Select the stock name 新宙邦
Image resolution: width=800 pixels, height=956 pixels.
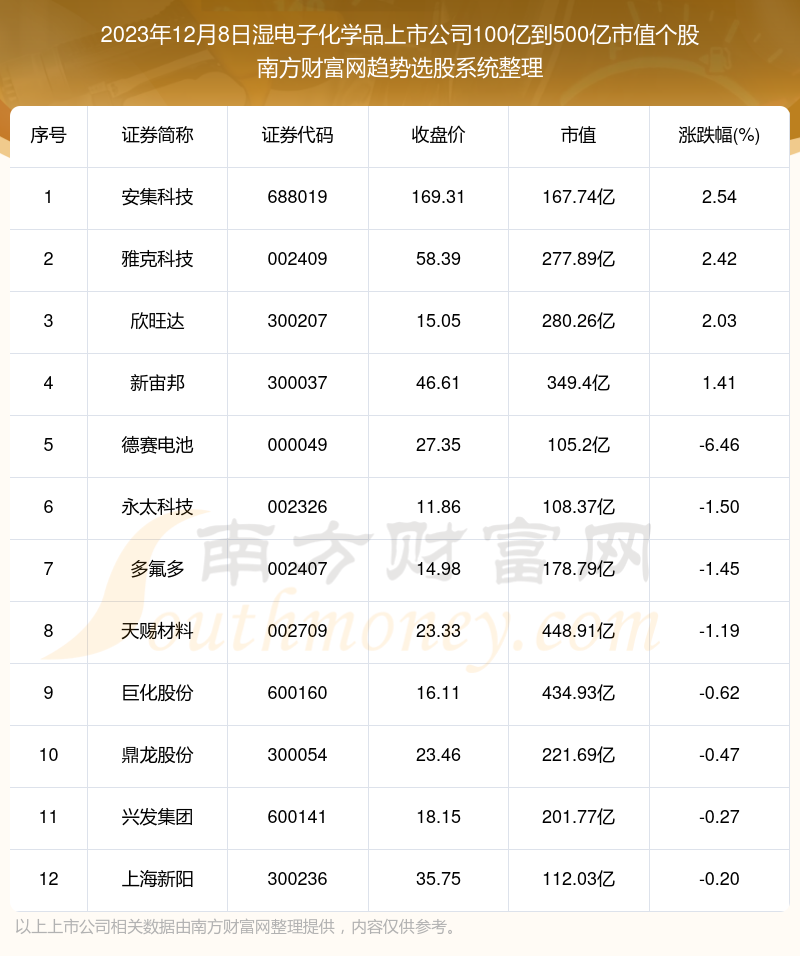[x=157, y=383]
